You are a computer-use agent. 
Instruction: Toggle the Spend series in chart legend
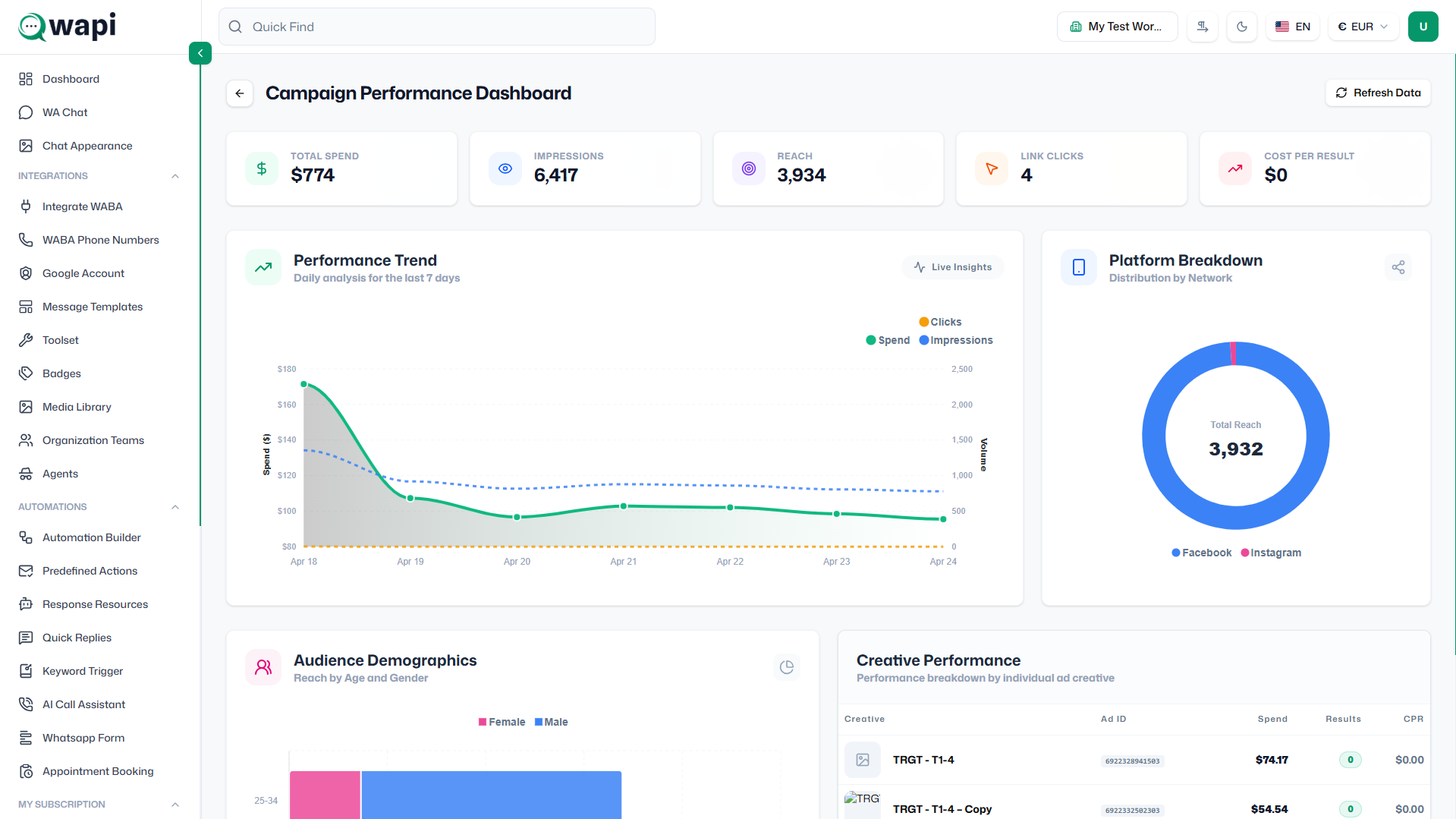click(x=888, y=340)
